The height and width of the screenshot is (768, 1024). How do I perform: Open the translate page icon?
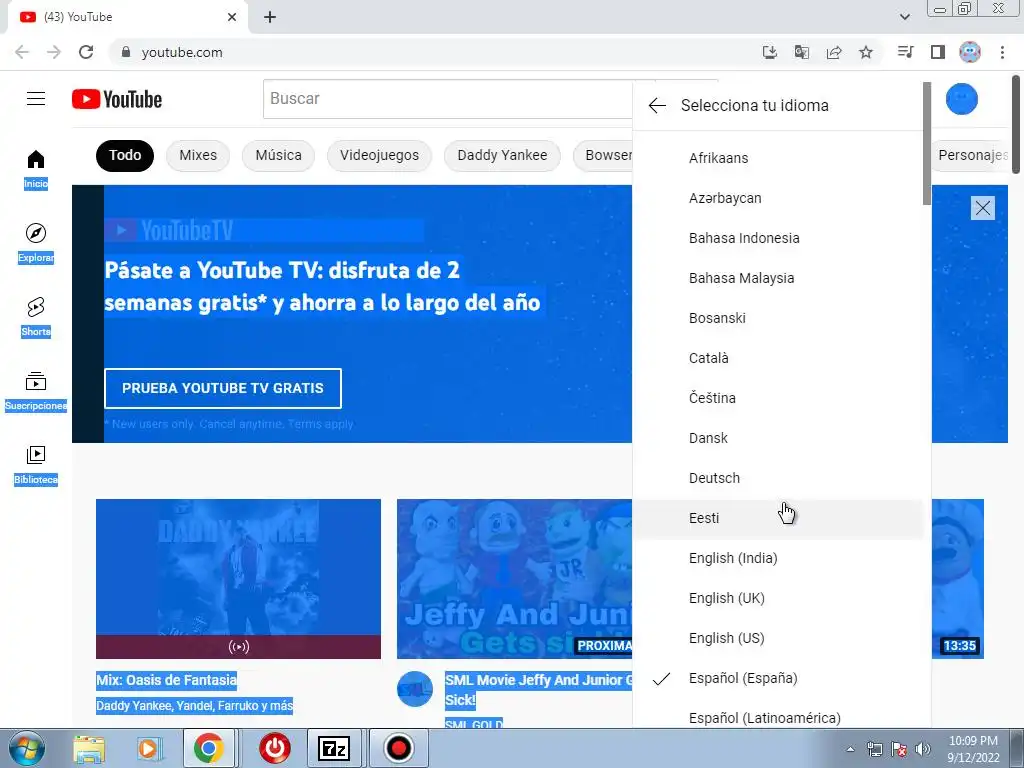coord(802,52)
